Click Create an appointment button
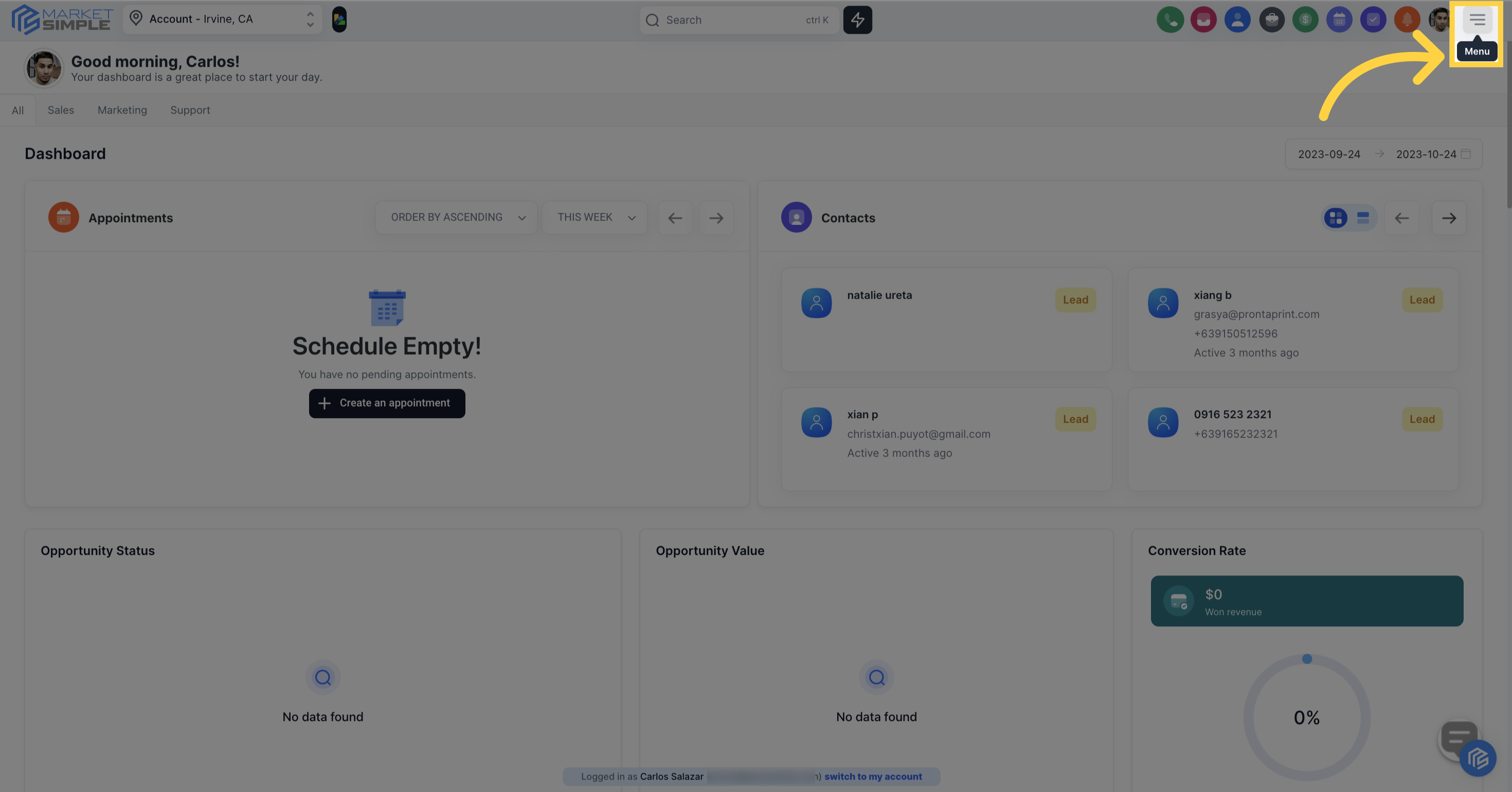 (x=387, y=403)
